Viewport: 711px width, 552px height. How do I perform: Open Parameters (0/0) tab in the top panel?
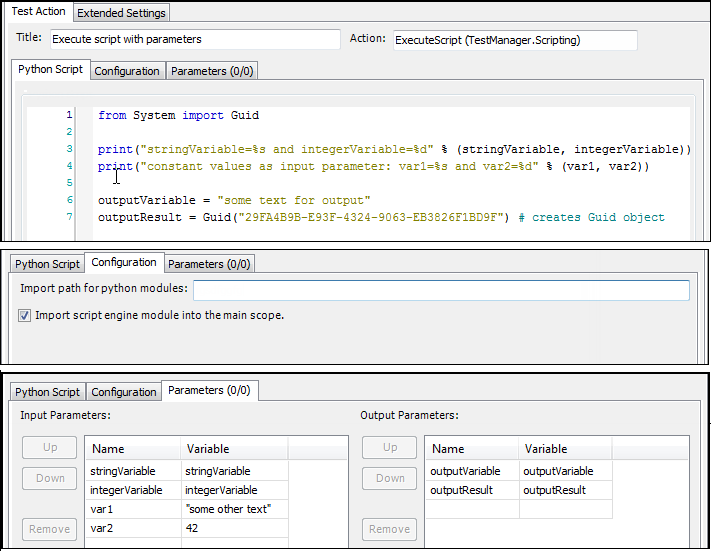(211, 71)
